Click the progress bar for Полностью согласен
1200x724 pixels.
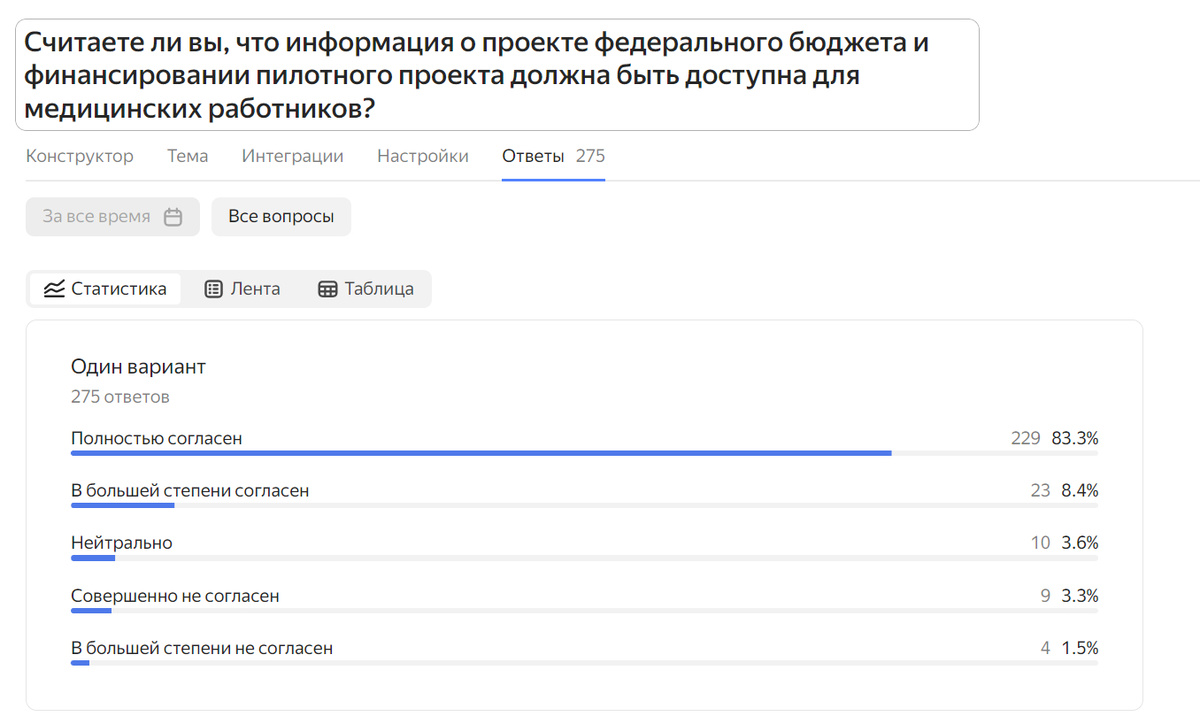point(480,452)
